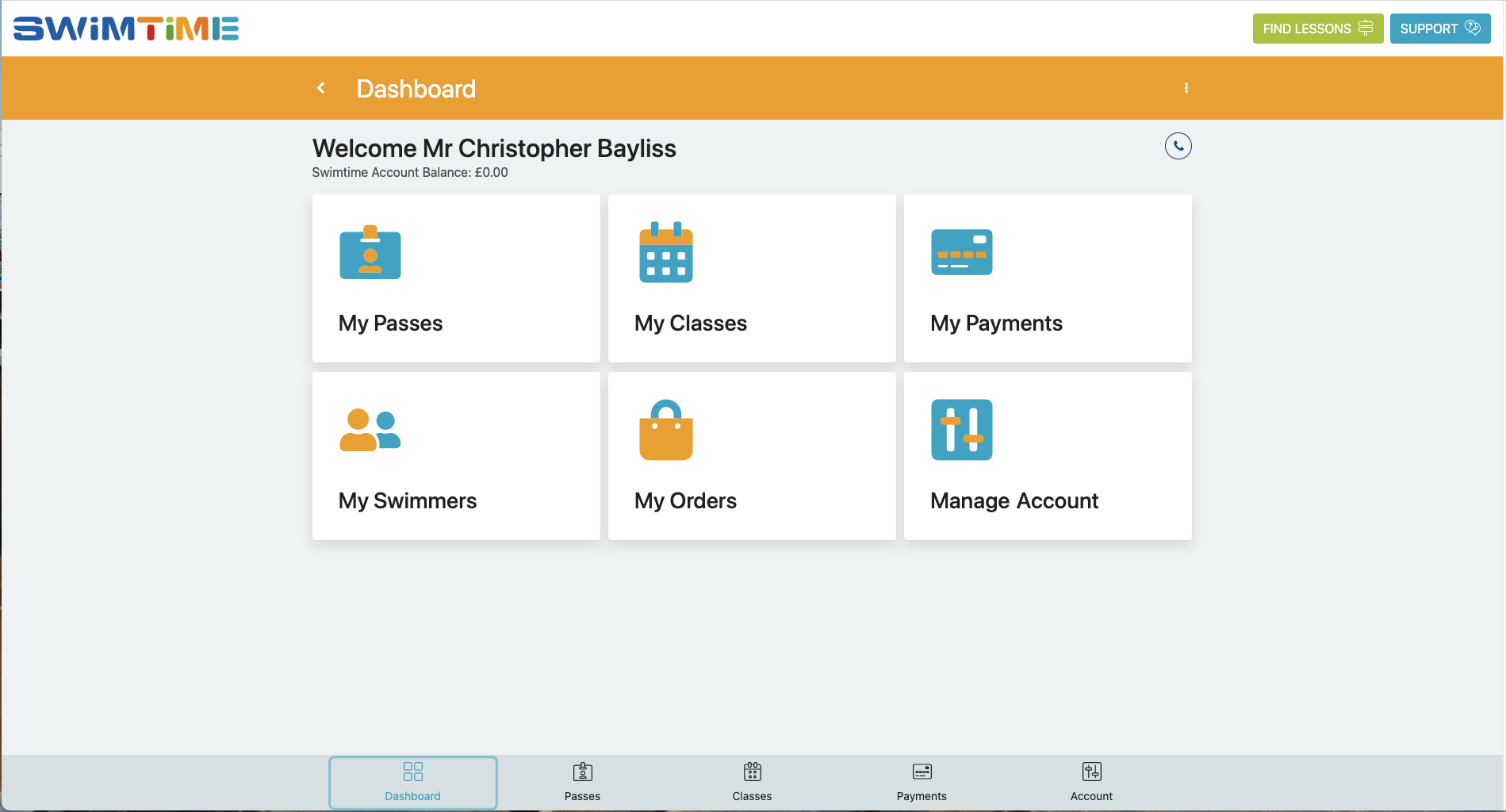Image resolution: width=1506 pixels, height=812 pixels.
Task: Open the Manage Account card label
Action: point(1014,501)
